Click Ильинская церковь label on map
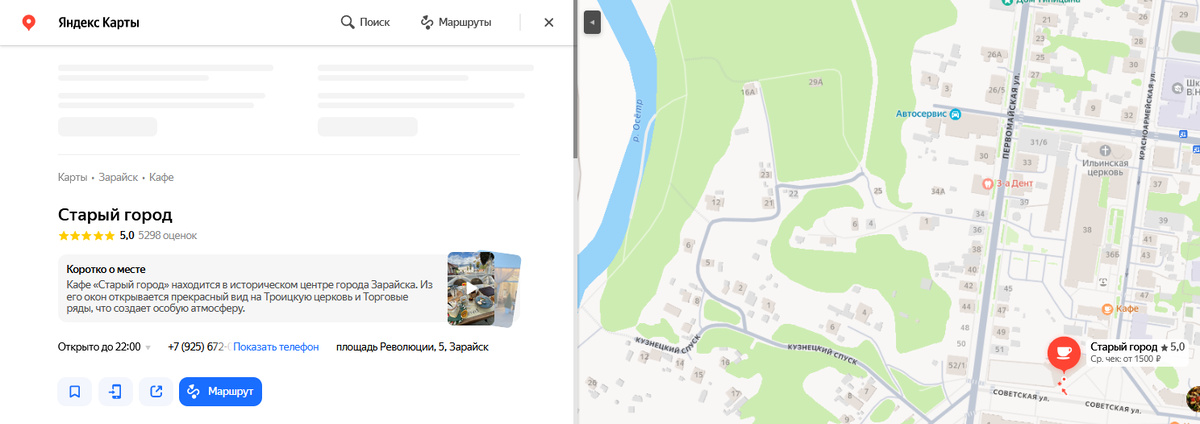Image resolution: width=1200 pixels, height=424 pixels. [x=1107, y=167]
